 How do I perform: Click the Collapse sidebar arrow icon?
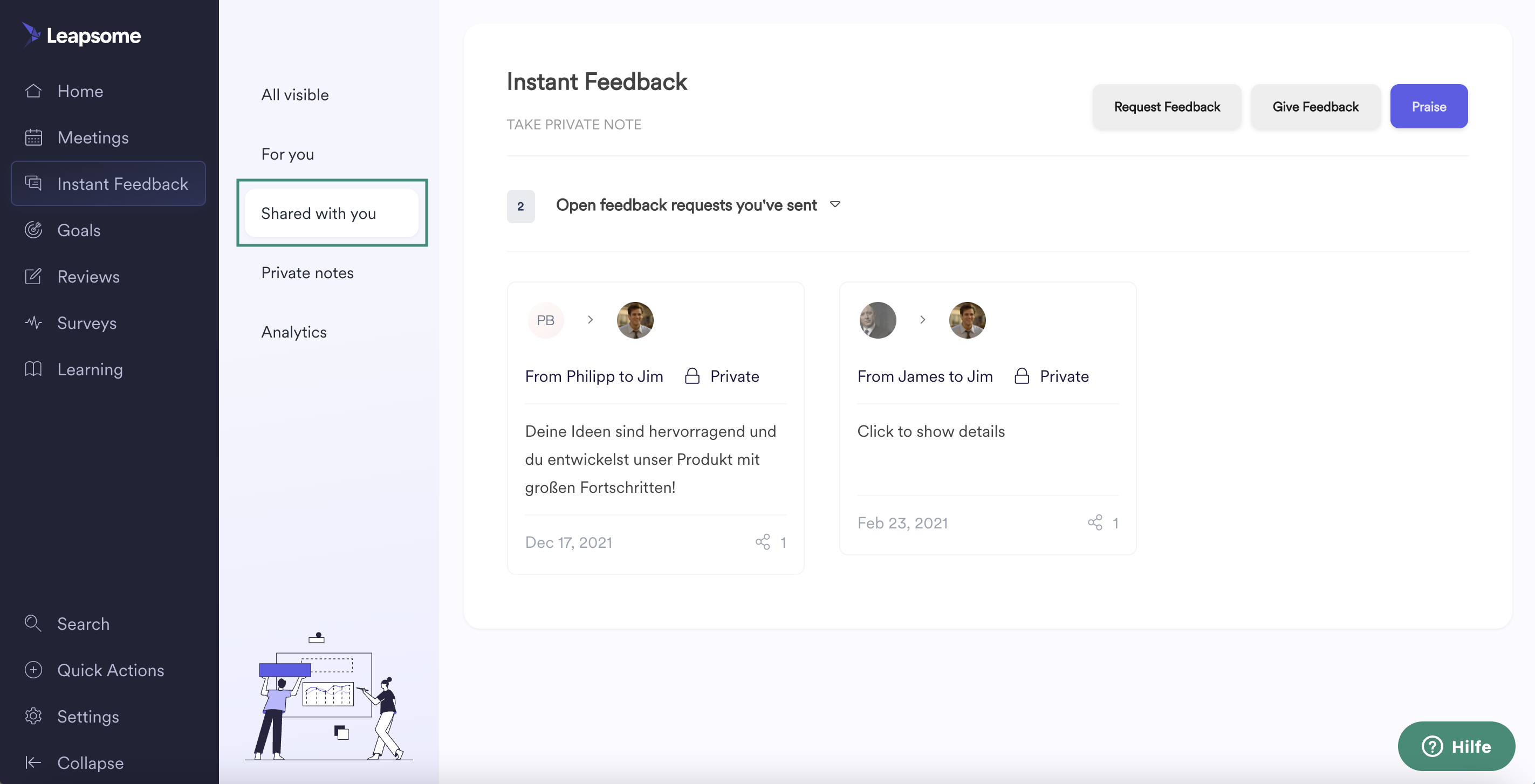coord(33,762)
